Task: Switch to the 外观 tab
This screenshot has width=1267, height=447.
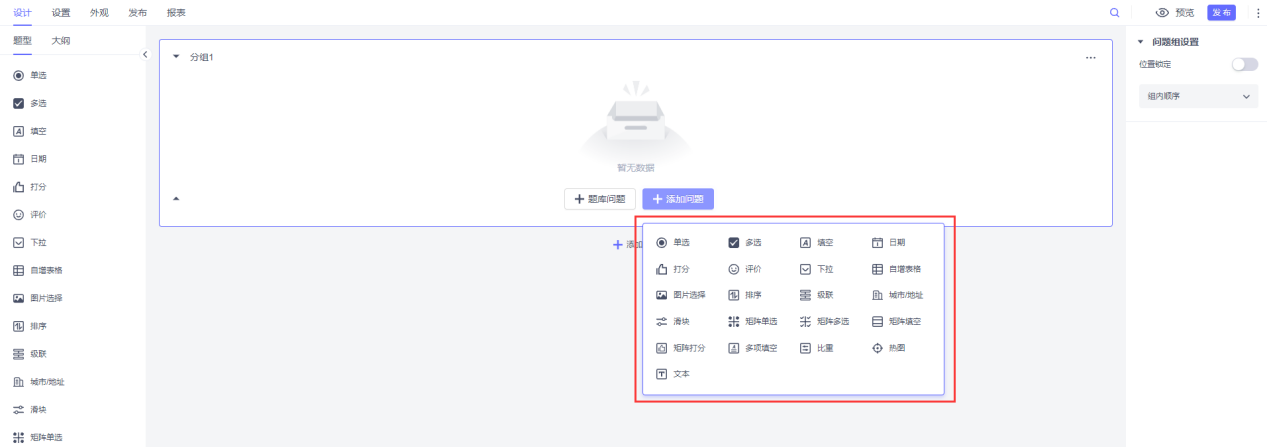Action: [x=99, y=13]
